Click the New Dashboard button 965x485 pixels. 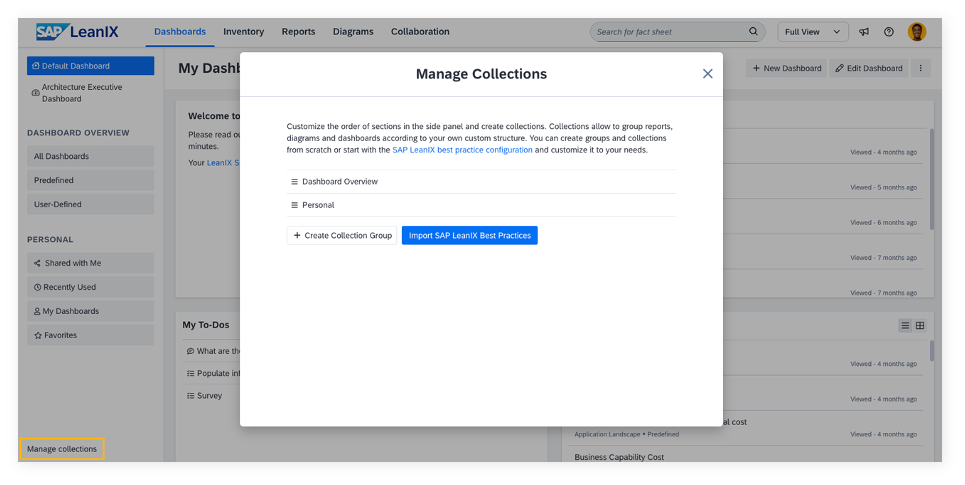tap(787, 68)
